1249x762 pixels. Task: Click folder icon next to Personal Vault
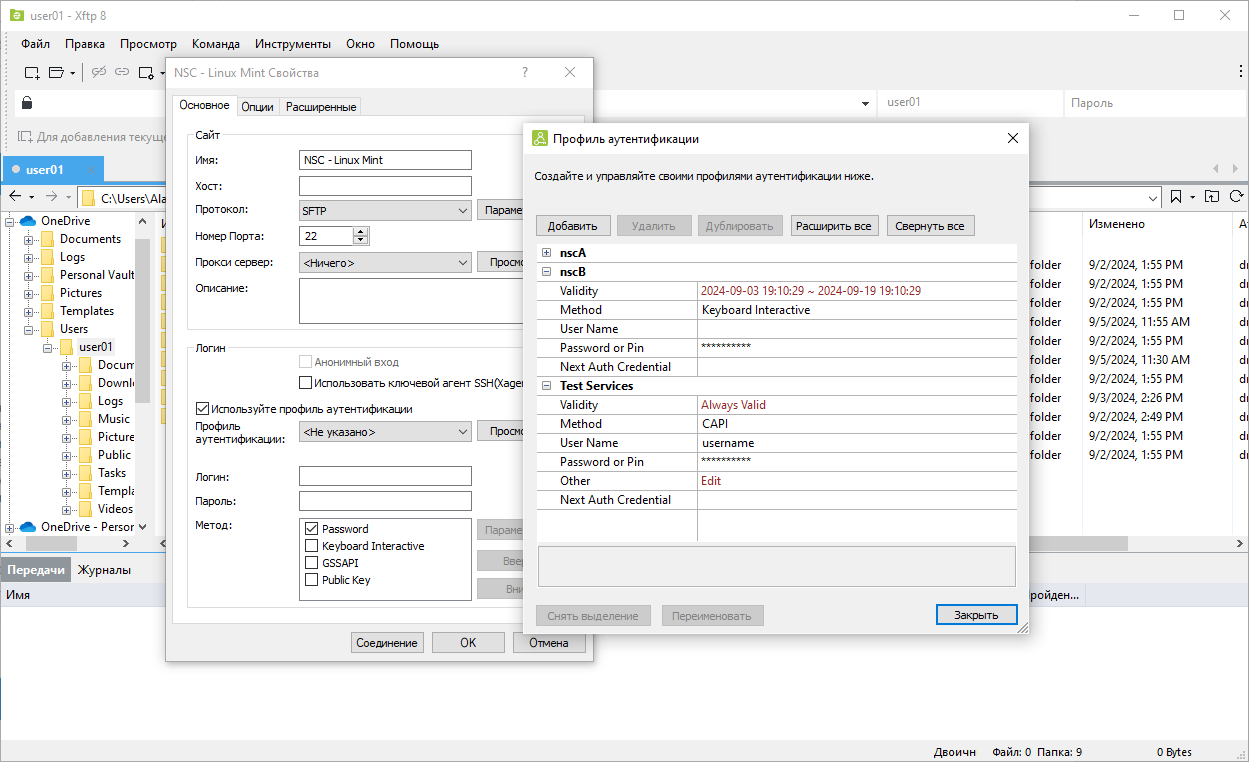coord(47,275)
